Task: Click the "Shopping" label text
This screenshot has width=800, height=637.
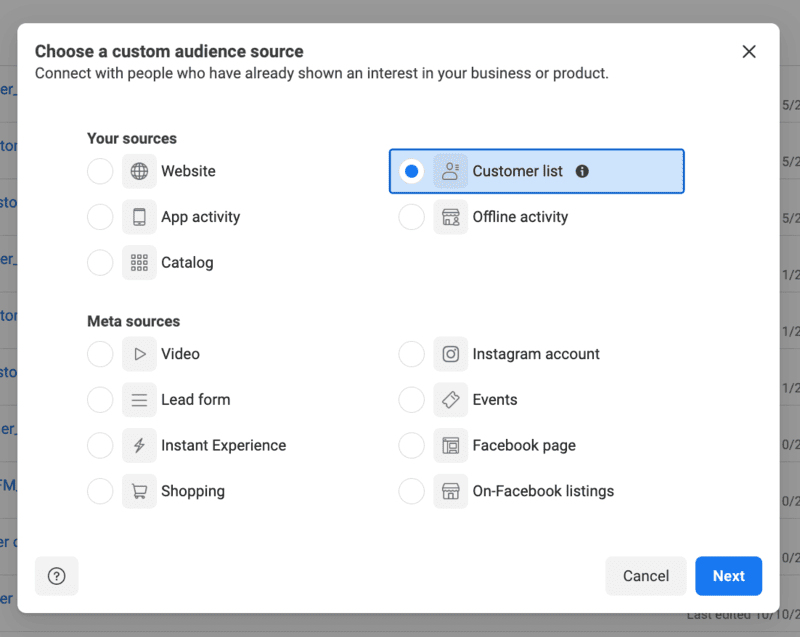Action: coord(193,491)
